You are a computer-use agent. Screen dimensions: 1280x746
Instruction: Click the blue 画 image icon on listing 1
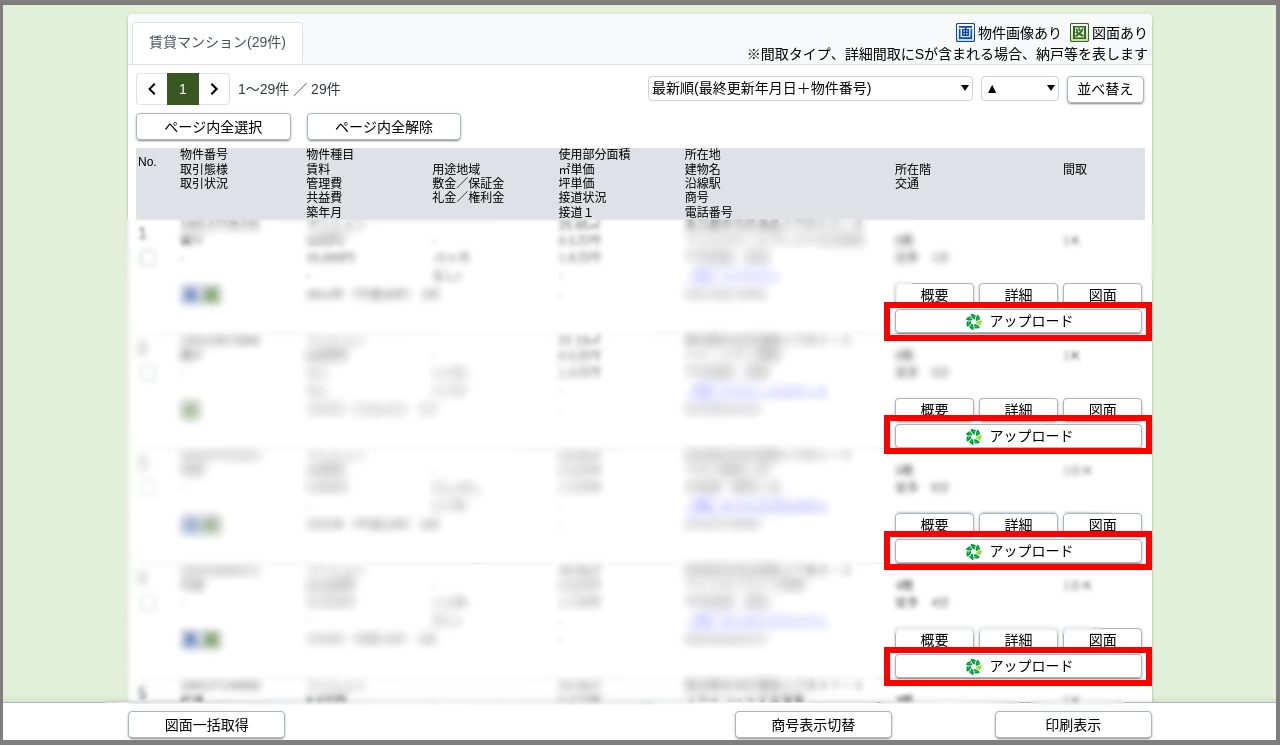(x=189, y=294)
